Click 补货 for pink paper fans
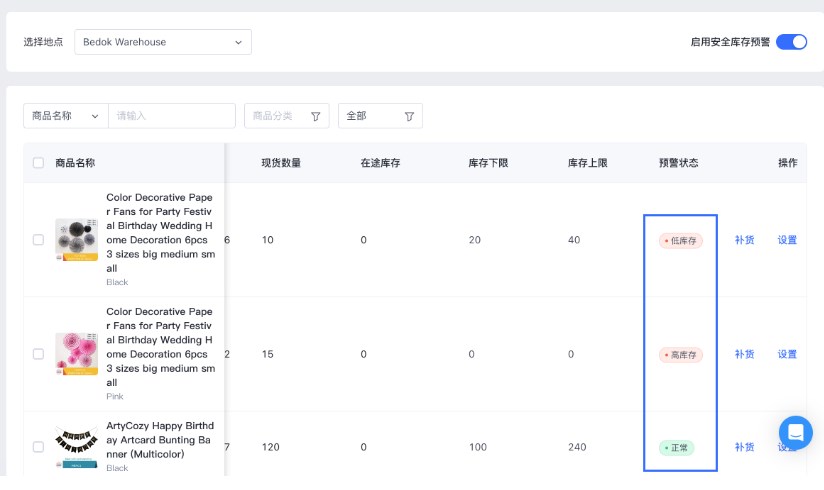Image resolution: width=824 pixels, height=490 pixels. pyautogui.click(x=744, y=354)
